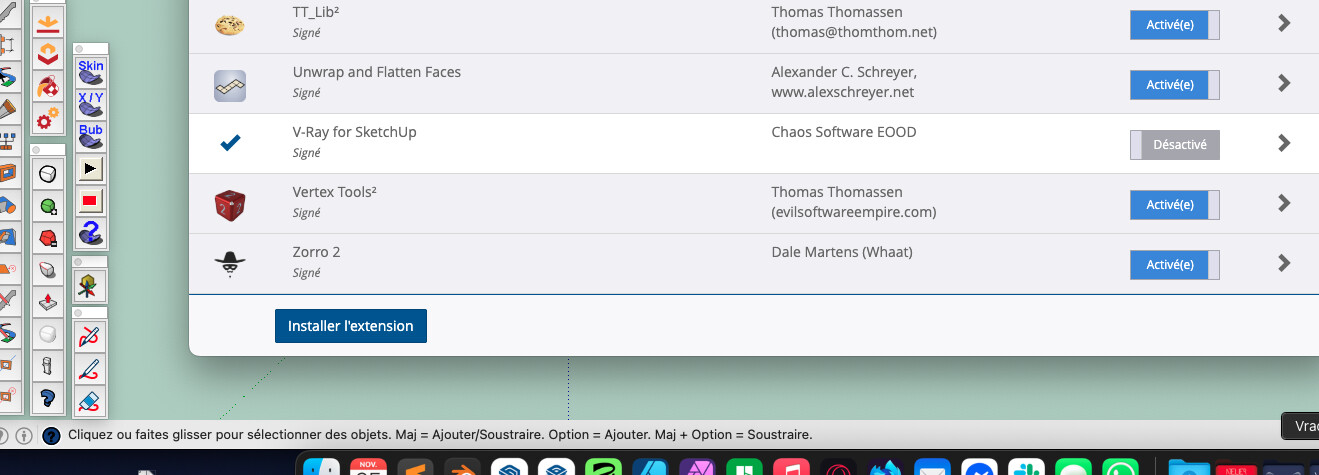Image resolution: width=1319 pixels, height=475 pixels.
Task: Enable the V-Ray for SketchUp toggle
Action: [1175, 144]
